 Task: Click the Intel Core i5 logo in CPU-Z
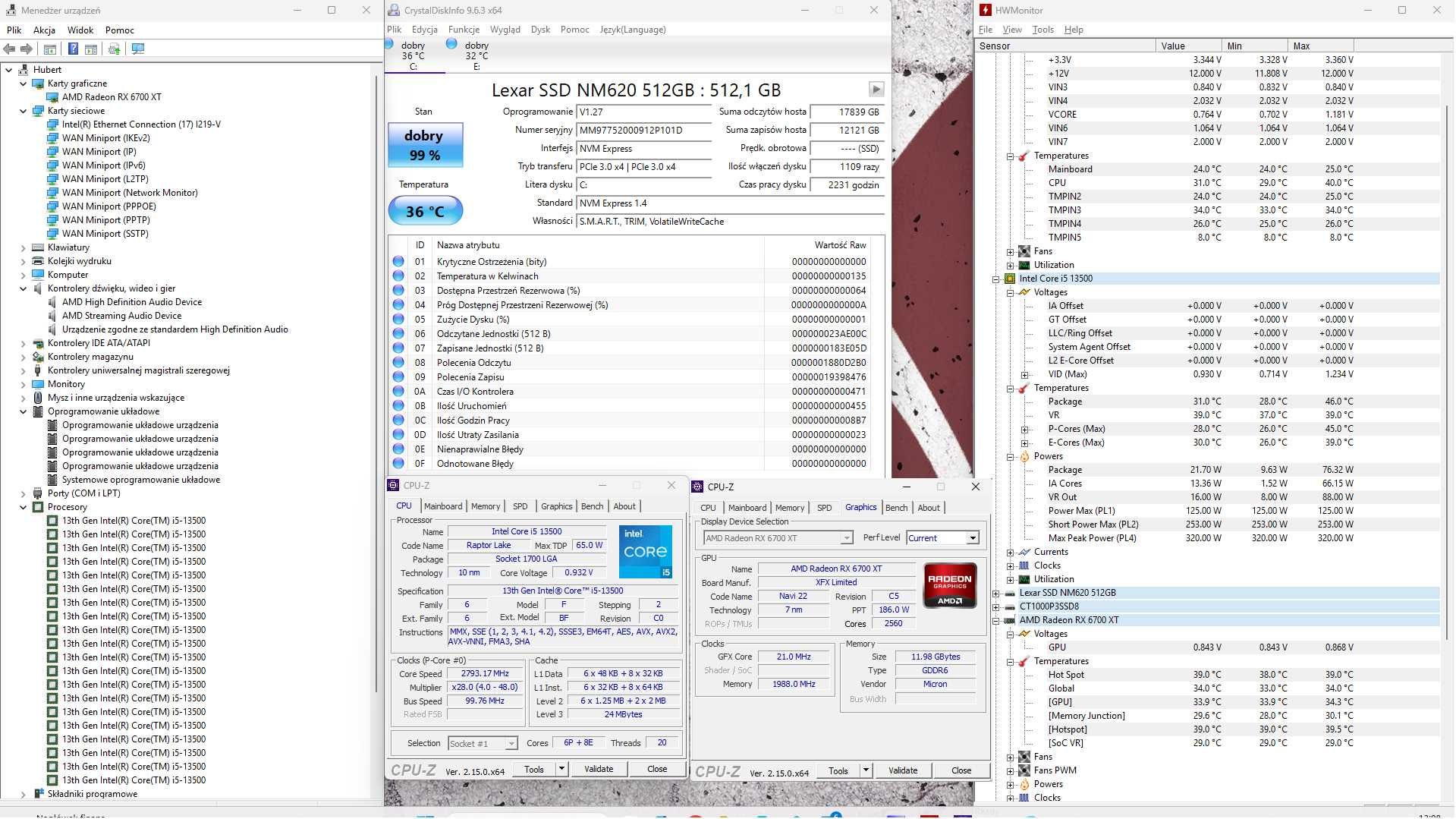pyautogui.click(x=646, y=552)
